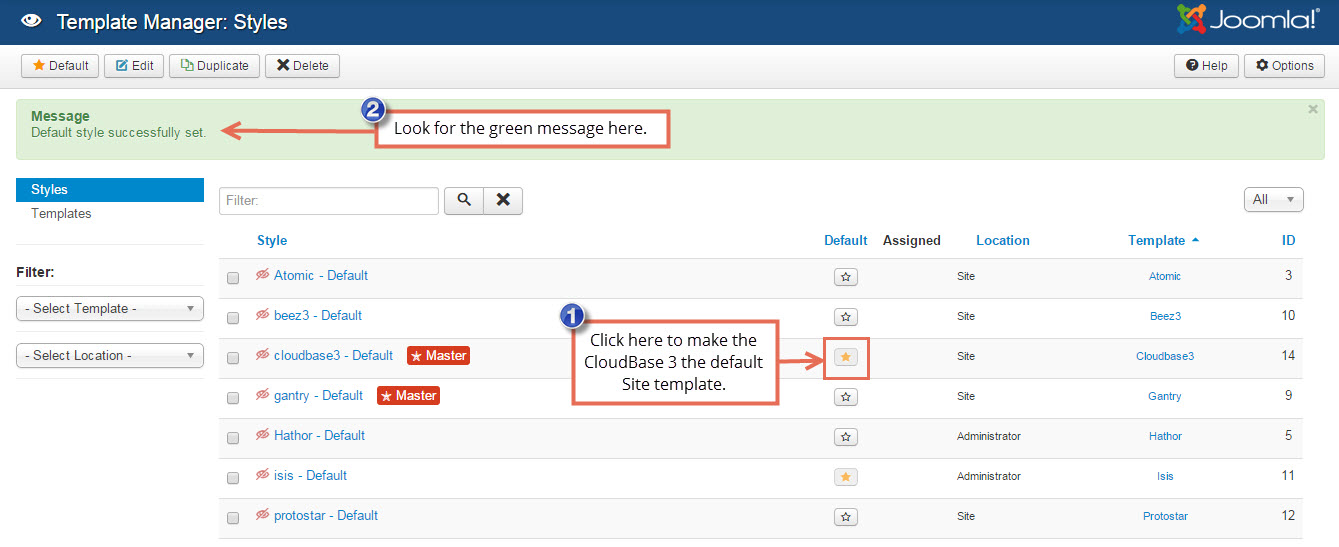Viewport: 1339px width, 547px height.
Task: Open the protostar - Default style link
Action: tap(326, 516)
